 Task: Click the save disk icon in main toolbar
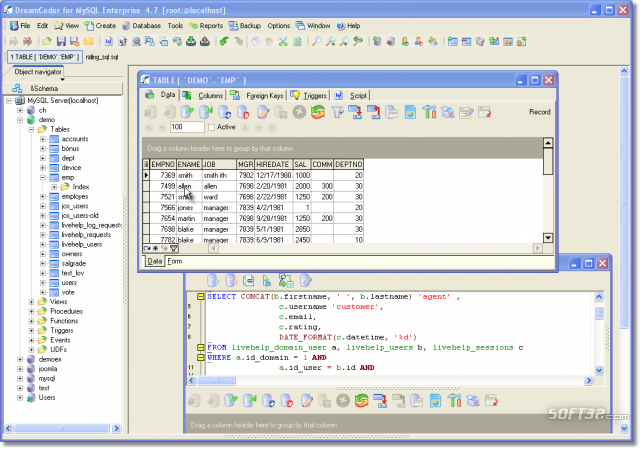click(61, 42)
